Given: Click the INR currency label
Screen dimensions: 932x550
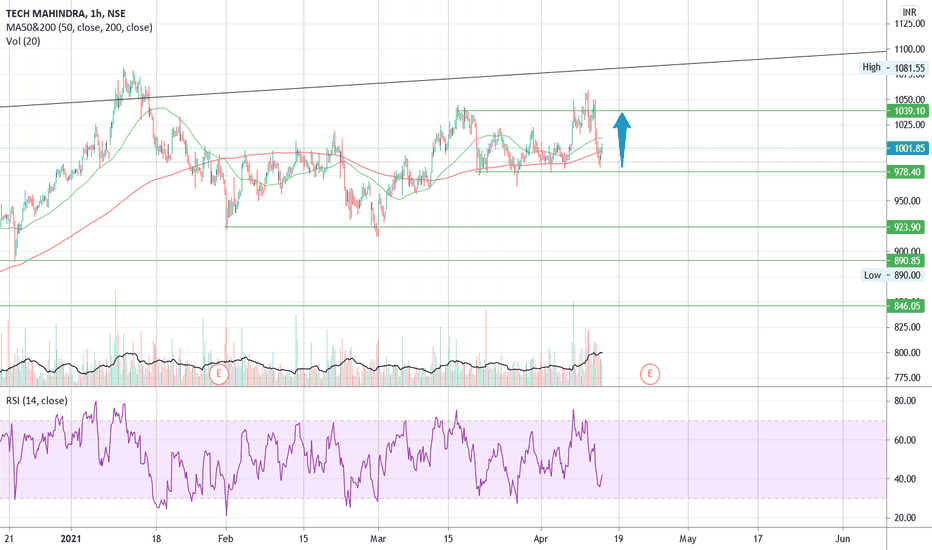Looking at the screenshot, I should point(909,12).
